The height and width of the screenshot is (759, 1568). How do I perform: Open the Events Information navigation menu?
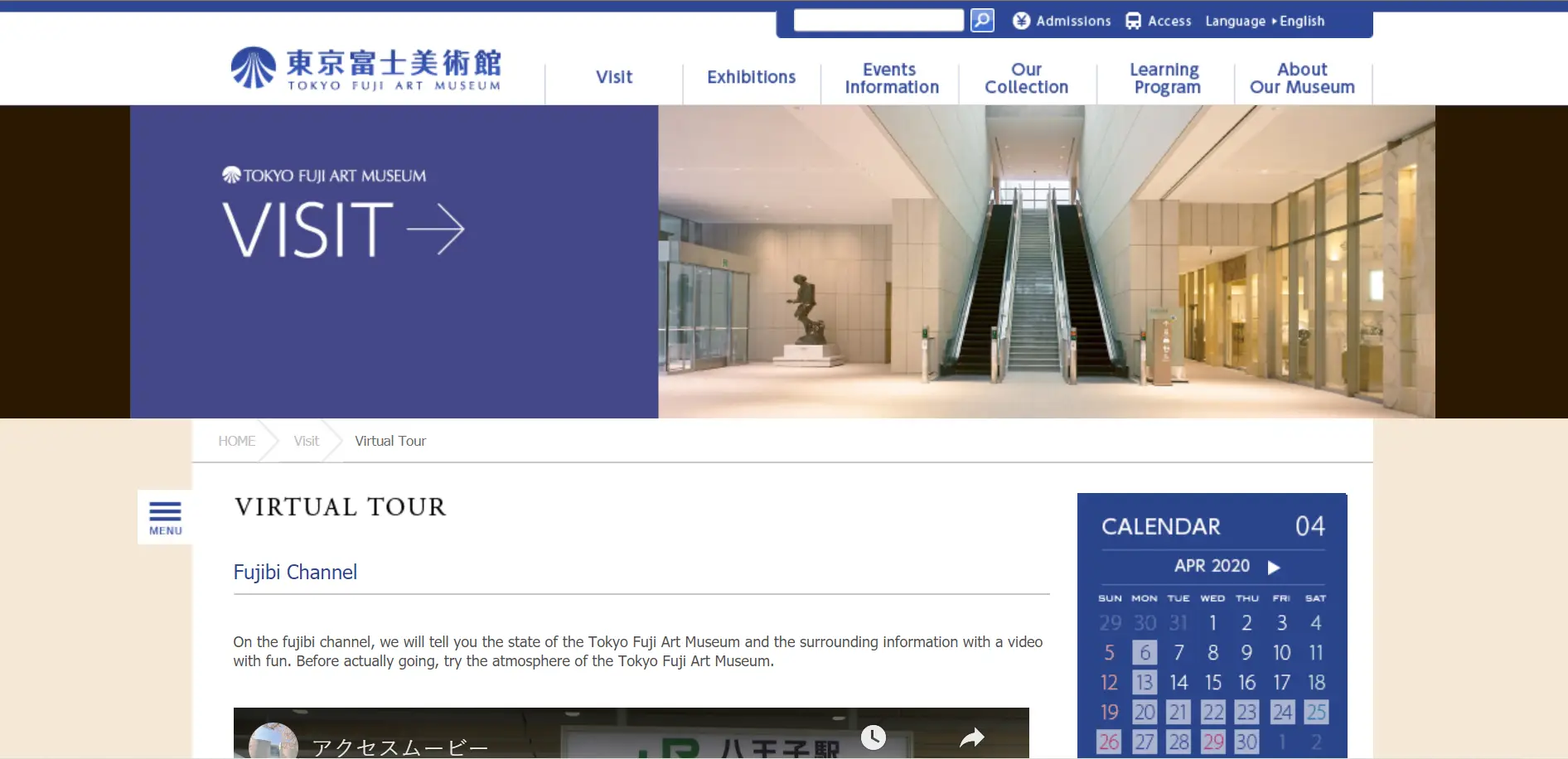tap(891, 78)
